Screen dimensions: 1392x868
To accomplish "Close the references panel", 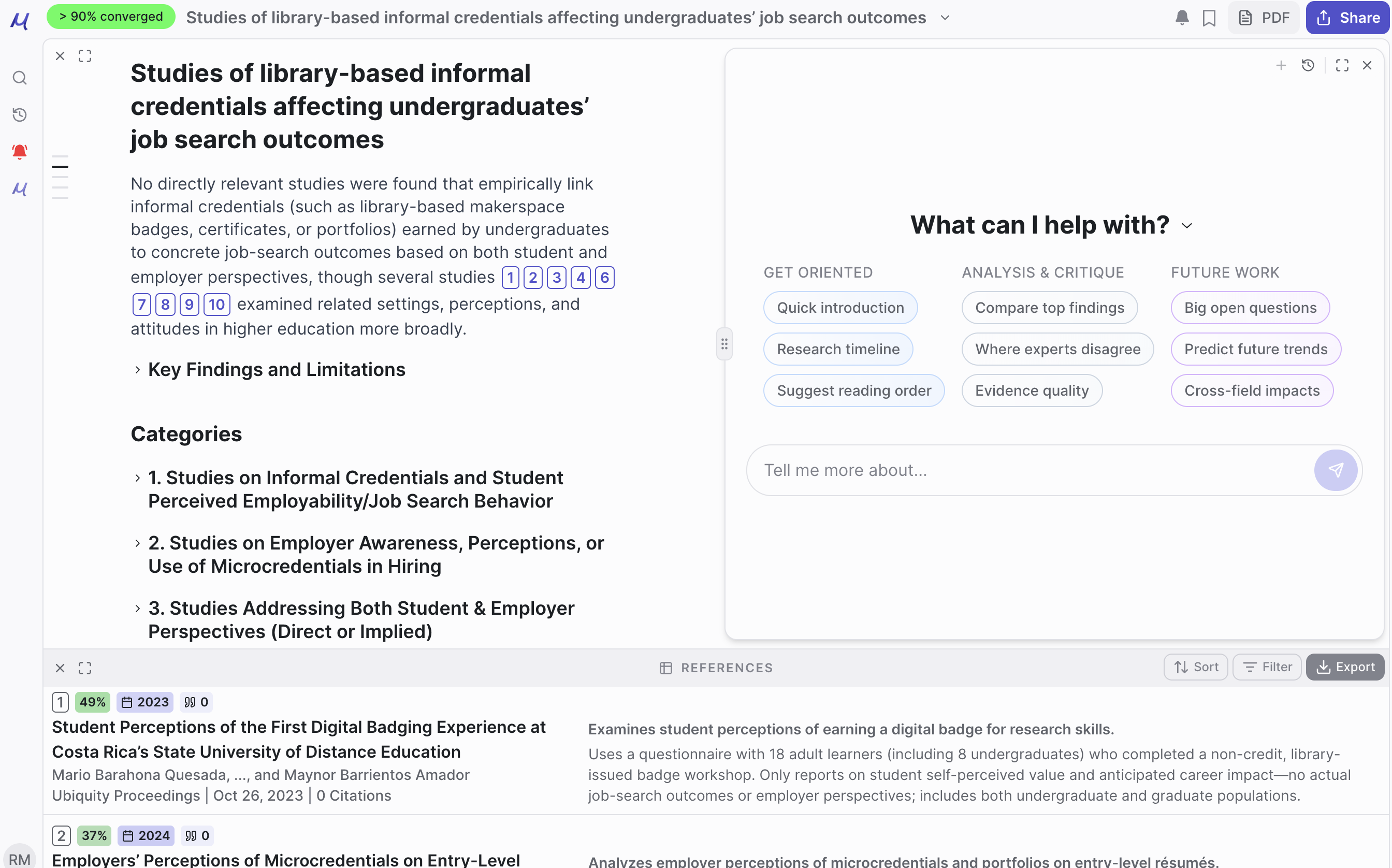I will coord(60,668).
